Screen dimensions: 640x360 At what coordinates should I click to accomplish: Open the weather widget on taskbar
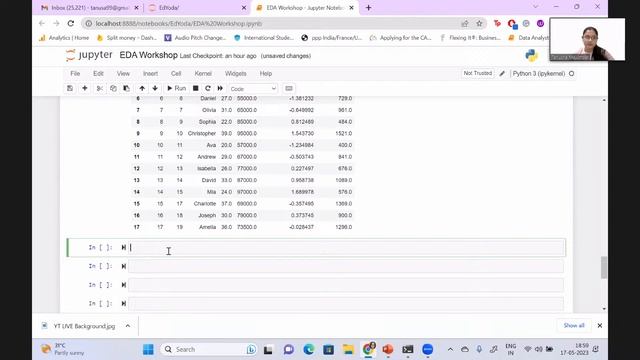pos(63,349)
